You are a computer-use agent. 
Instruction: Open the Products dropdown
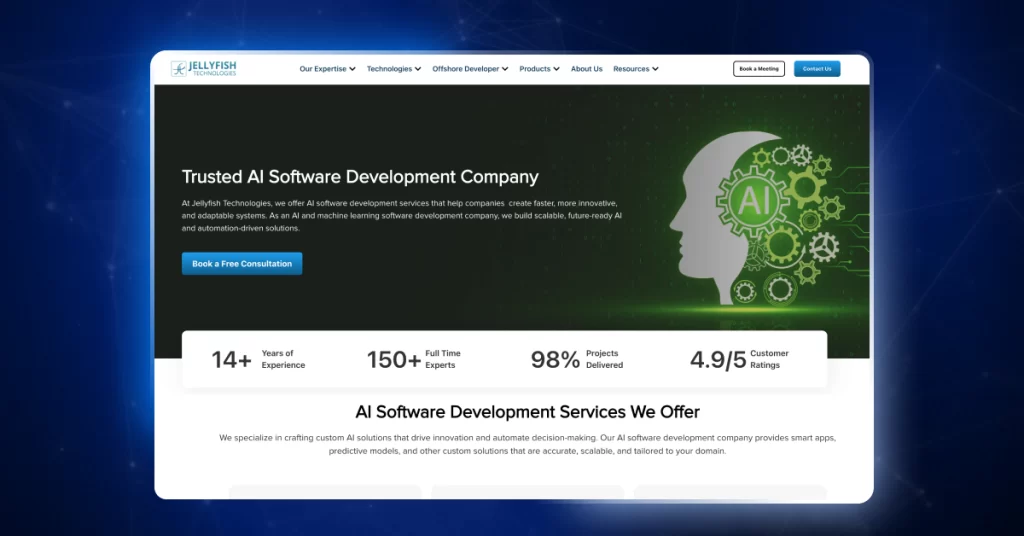539,69
